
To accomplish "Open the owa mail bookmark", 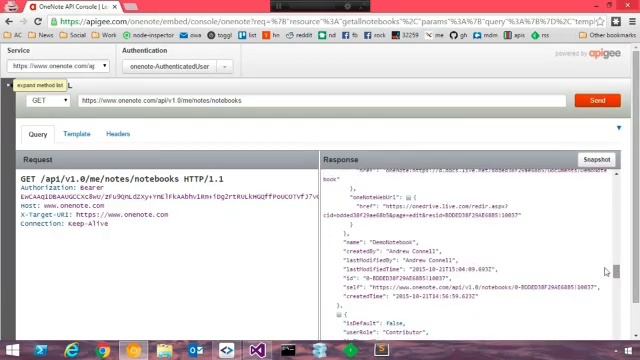I will [x=191, y=36].
